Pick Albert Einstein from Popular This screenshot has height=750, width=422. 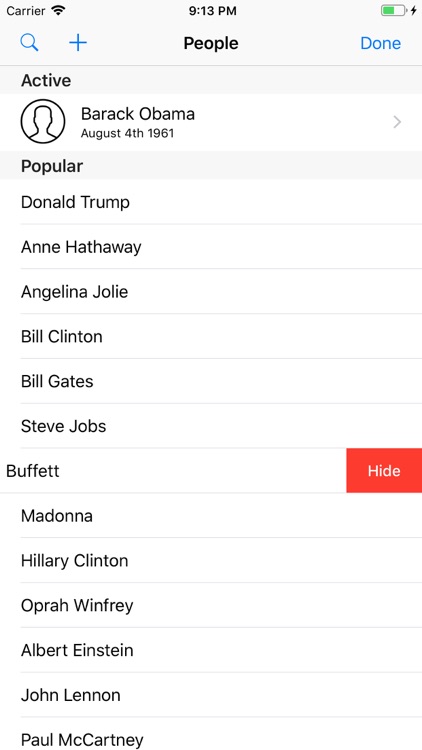coord(211,650)
